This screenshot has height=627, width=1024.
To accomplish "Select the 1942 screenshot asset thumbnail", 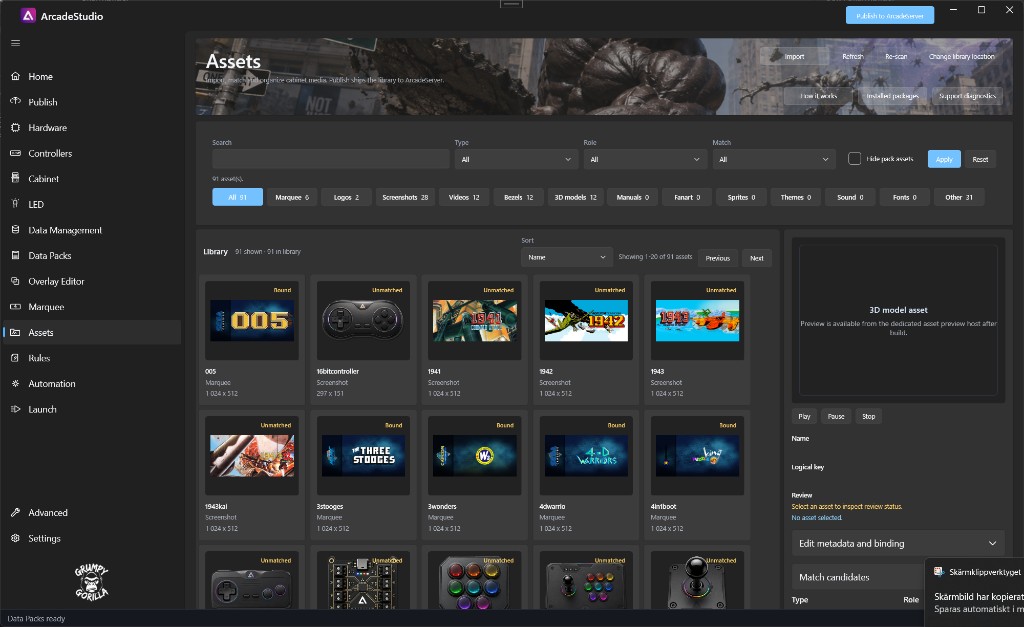I will coord(586,321).
